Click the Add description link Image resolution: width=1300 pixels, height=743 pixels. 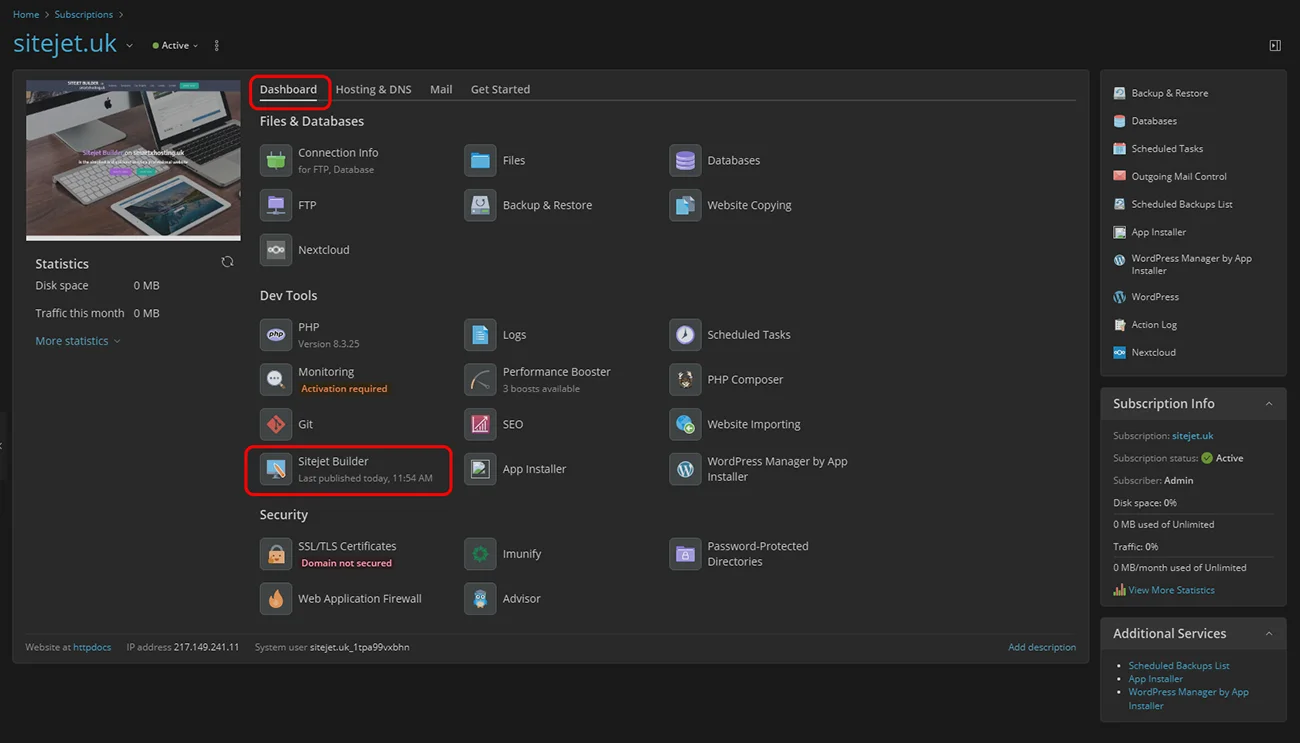click(x=1041, y=647)
